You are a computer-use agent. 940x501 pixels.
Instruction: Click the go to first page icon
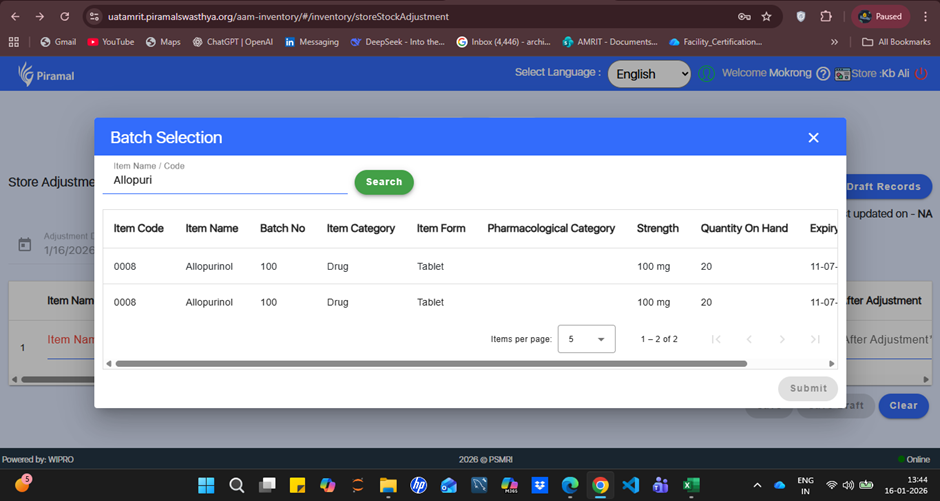[716, 339]
